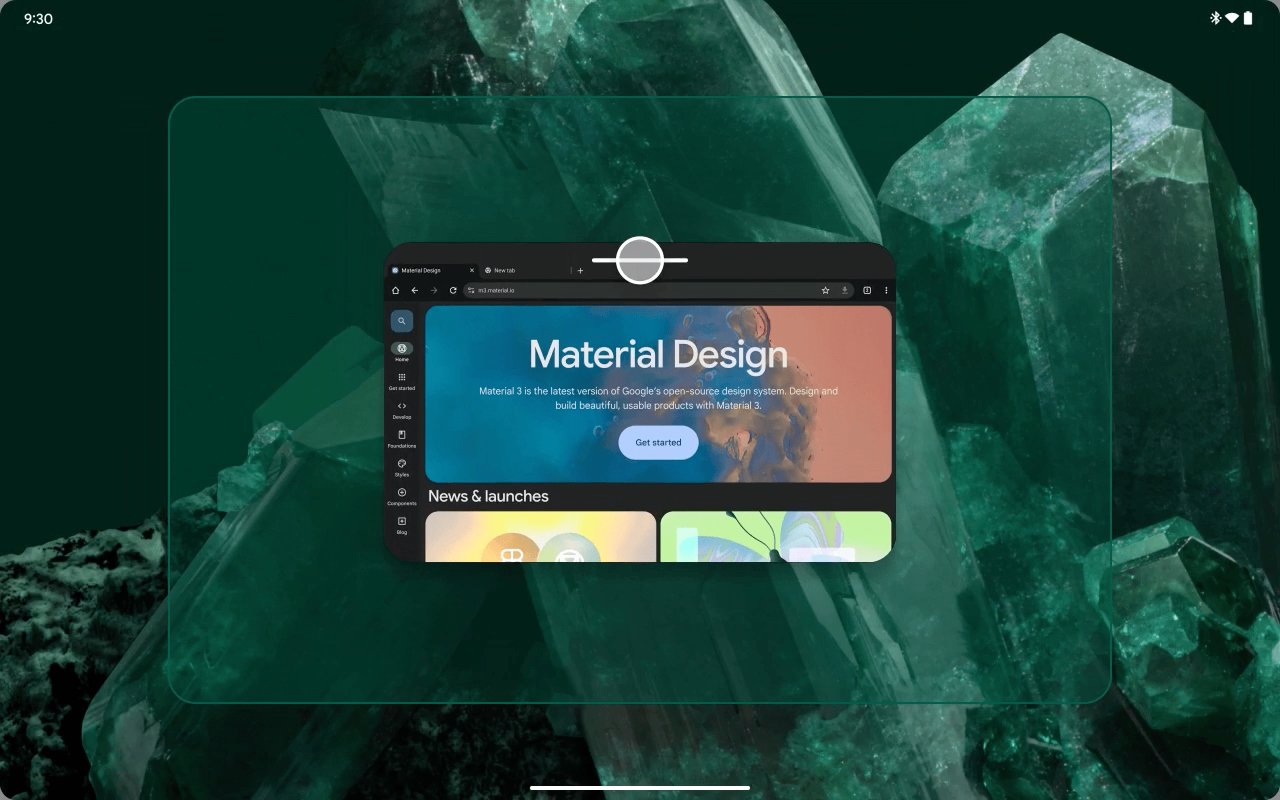Open the tab switcher icon
This screenshot has width=1280, height=800.
coord(867,290)
